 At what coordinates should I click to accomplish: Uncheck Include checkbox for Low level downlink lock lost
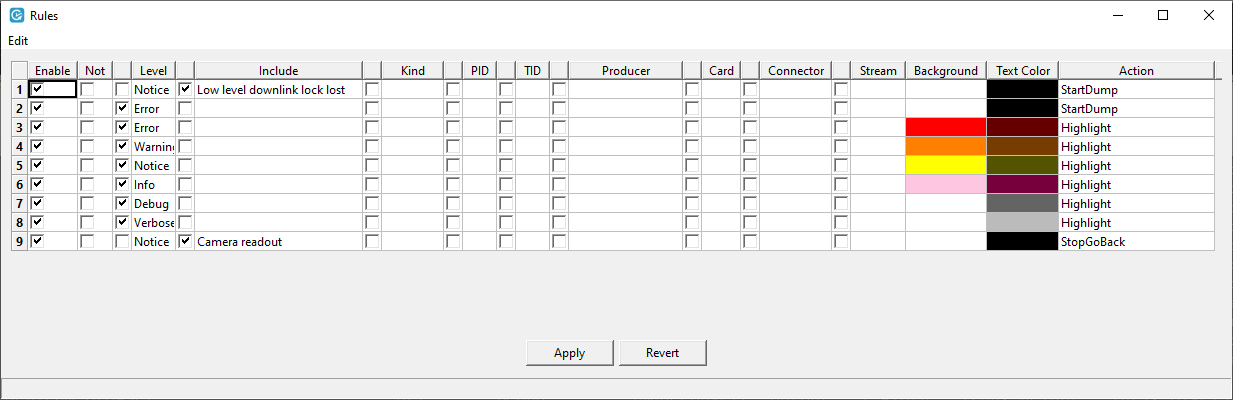[185, 90]
